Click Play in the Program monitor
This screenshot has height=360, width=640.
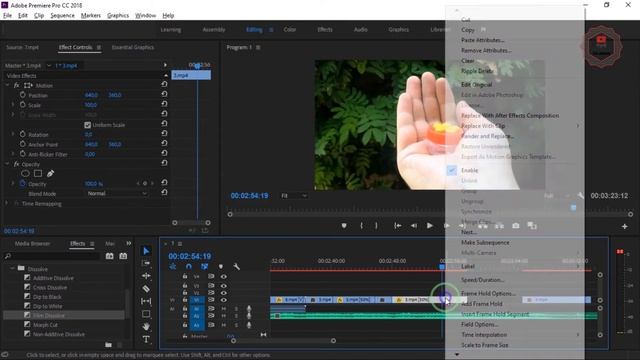point(429,226)
